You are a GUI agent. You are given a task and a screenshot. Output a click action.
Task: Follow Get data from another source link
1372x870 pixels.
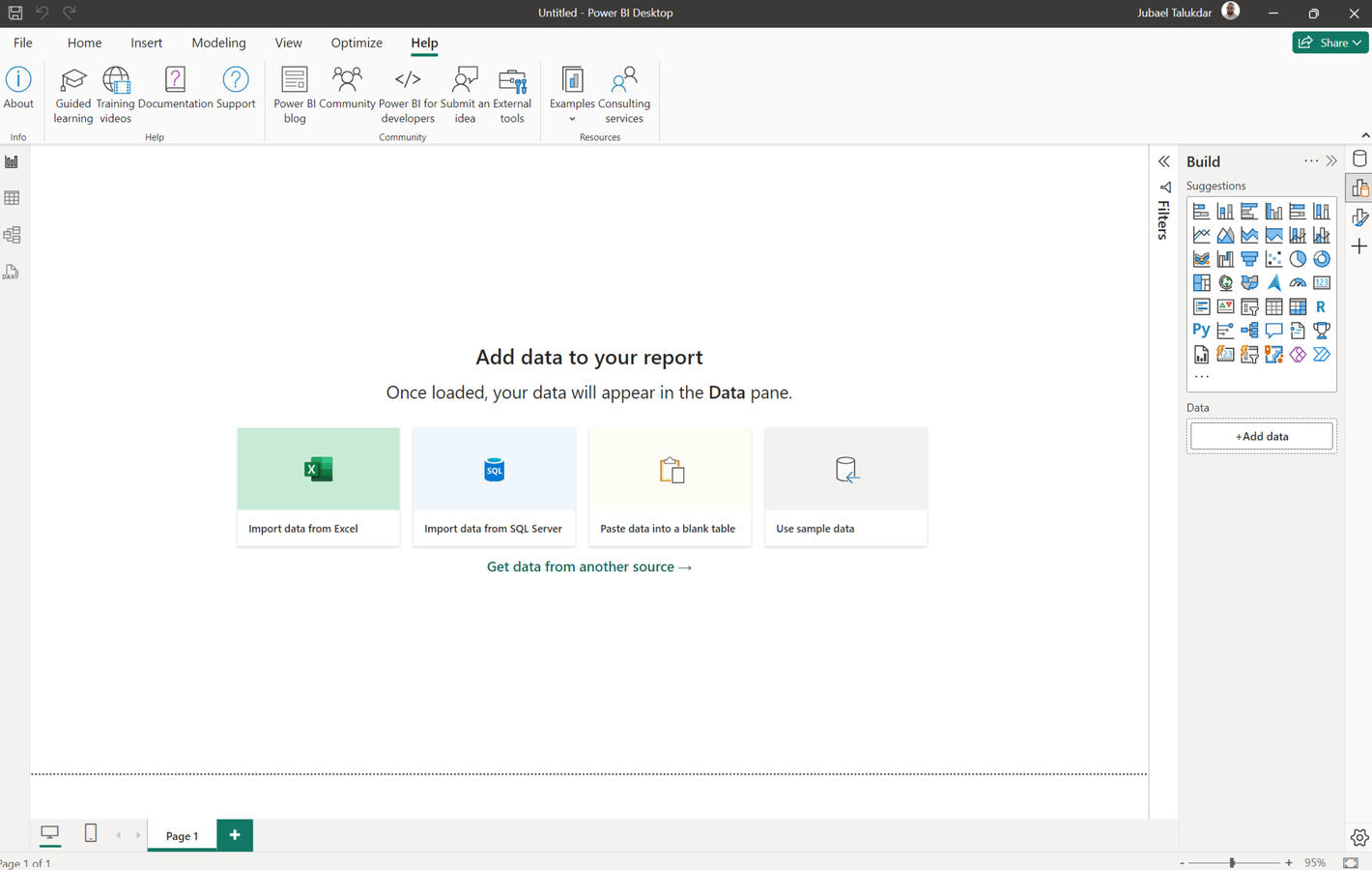point(589,566)
